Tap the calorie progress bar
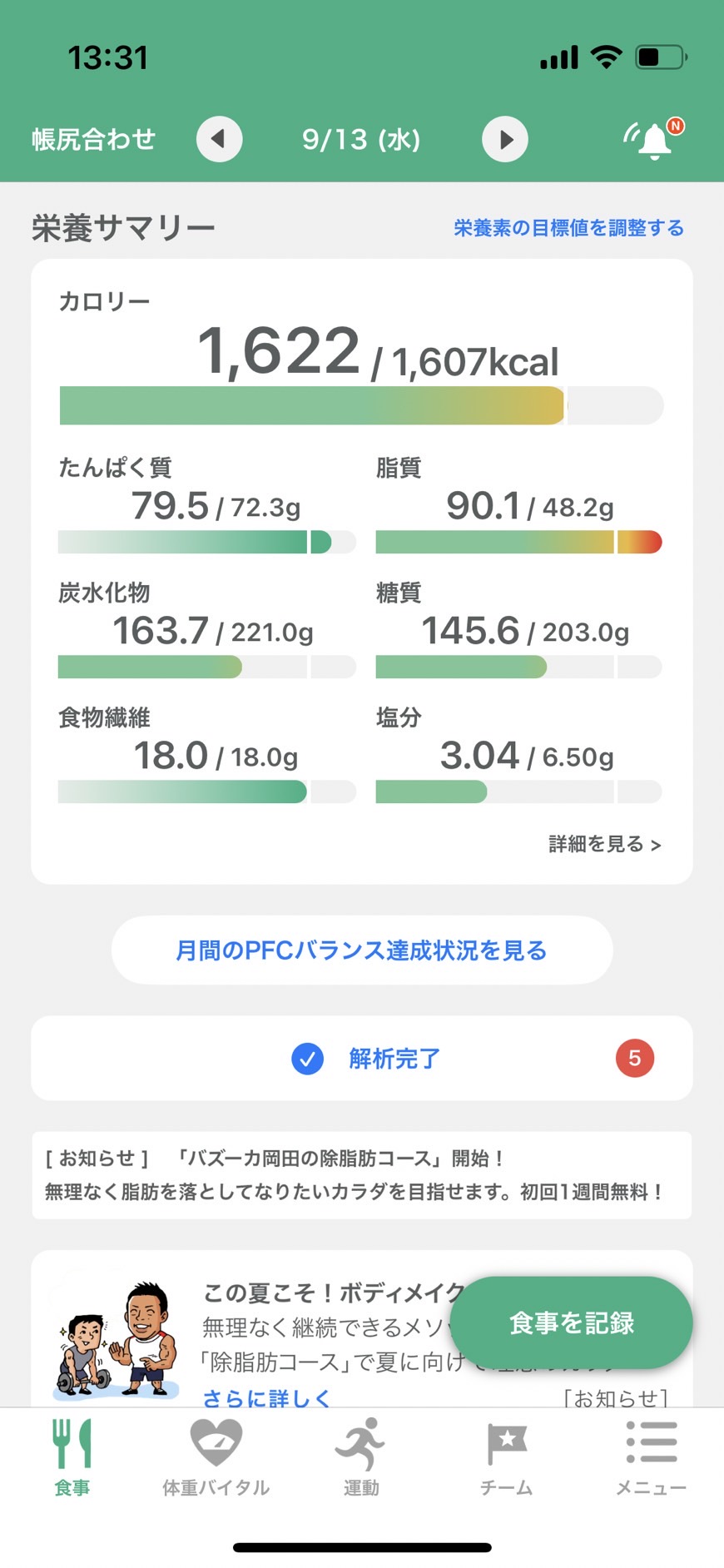Image resolution: width=724 pixels, height=1568 pixels. pos(362,405)
